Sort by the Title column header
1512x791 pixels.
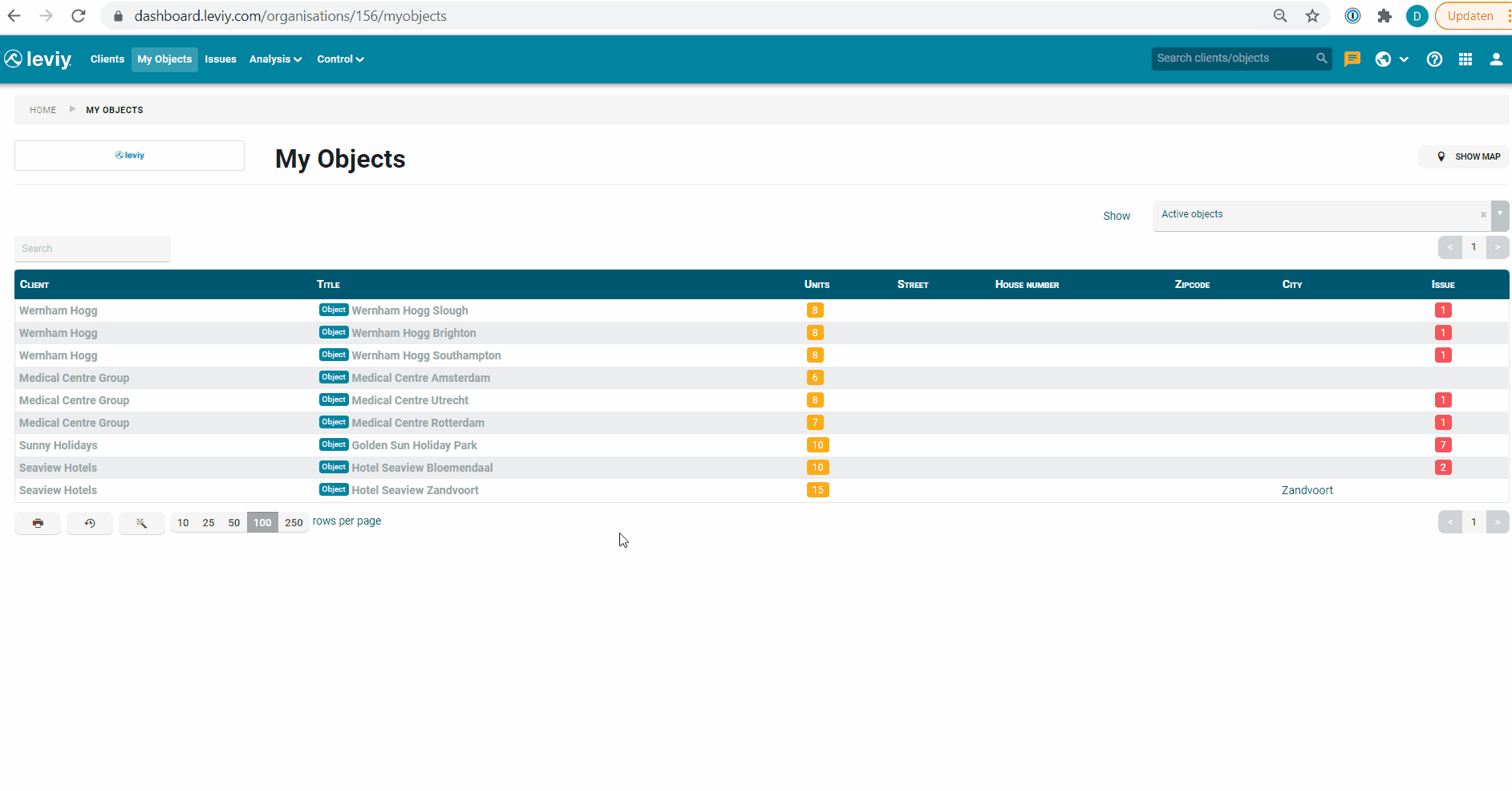tap(328, 285)
